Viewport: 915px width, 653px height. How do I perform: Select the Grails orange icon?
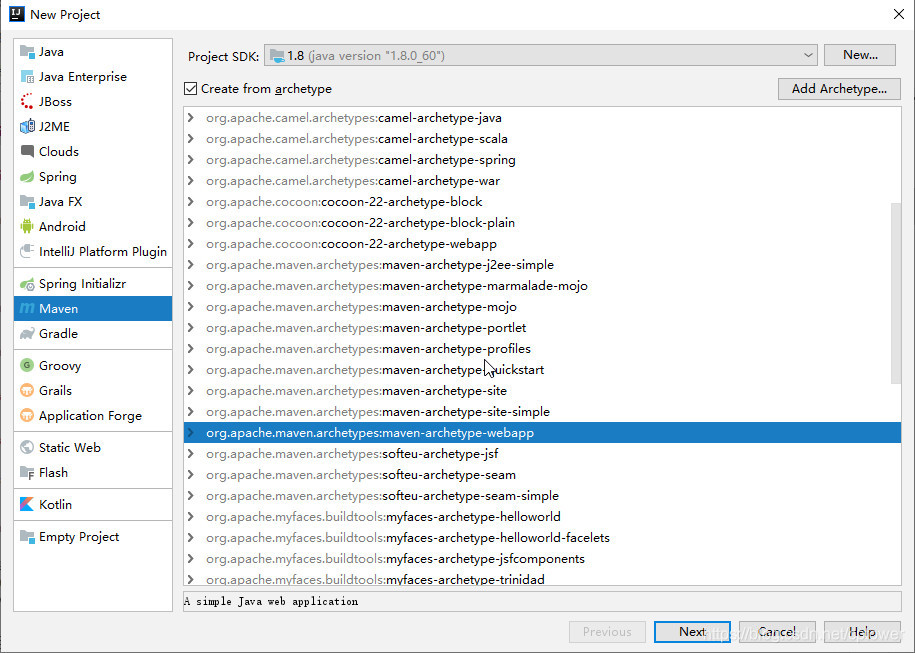click(27, 391)
